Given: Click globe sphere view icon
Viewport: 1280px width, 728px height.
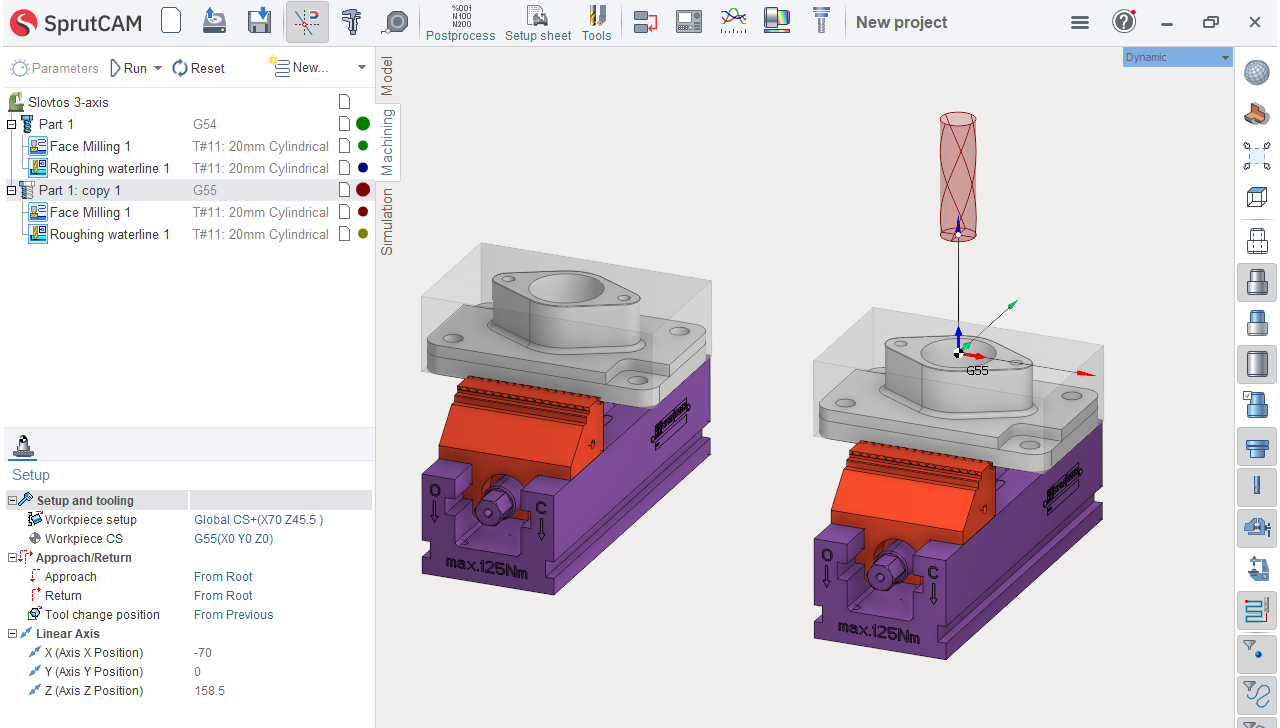Looking at the screenshot, I should coord(1257,72).
